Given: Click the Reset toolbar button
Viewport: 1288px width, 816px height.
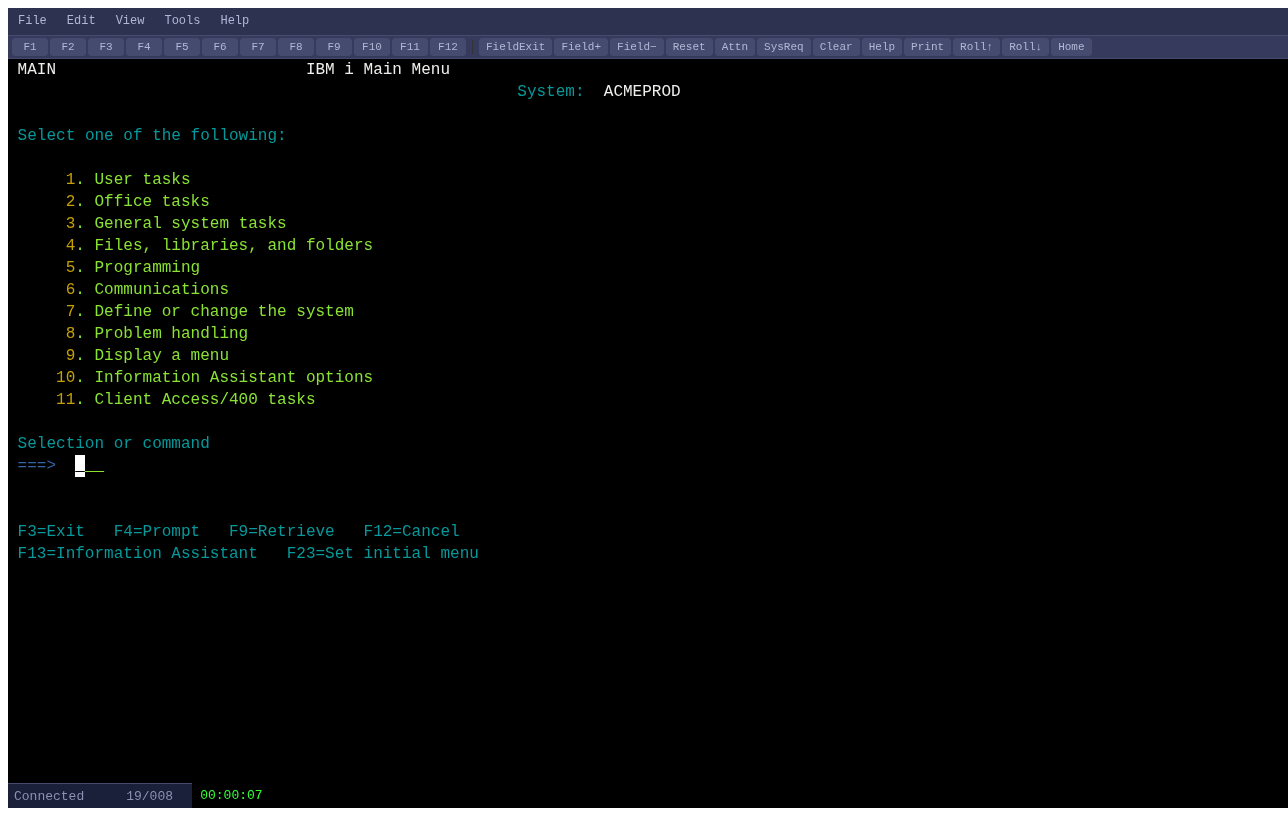Looking at the screenshot, I should pyautogui.click(x=689, y=47).
